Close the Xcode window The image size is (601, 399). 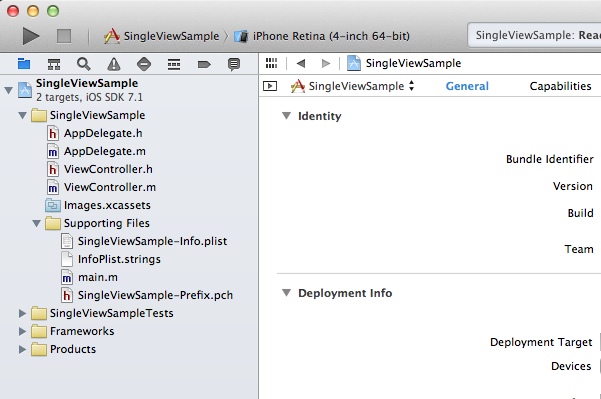[13, 11]
